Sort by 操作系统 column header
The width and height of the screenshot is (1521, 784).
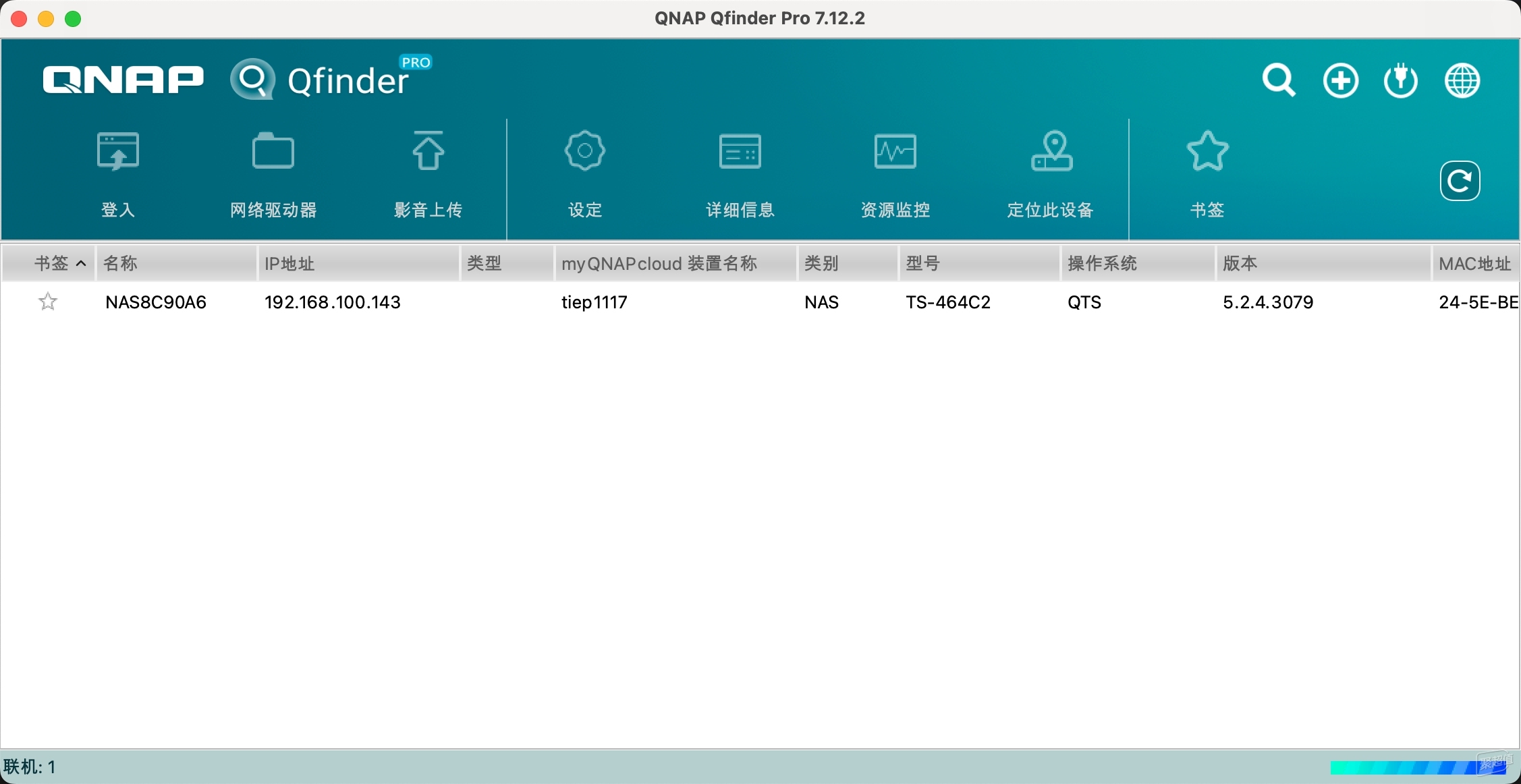pos(1138,263)
